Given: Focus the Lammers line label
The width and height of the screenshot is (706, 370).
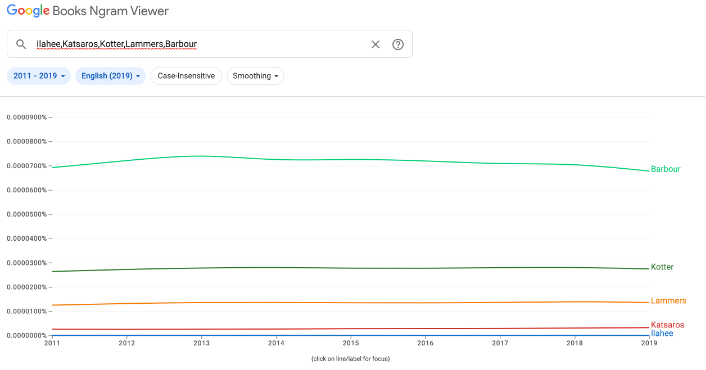Looking at the screenshot, I should [x=668, y=301].
